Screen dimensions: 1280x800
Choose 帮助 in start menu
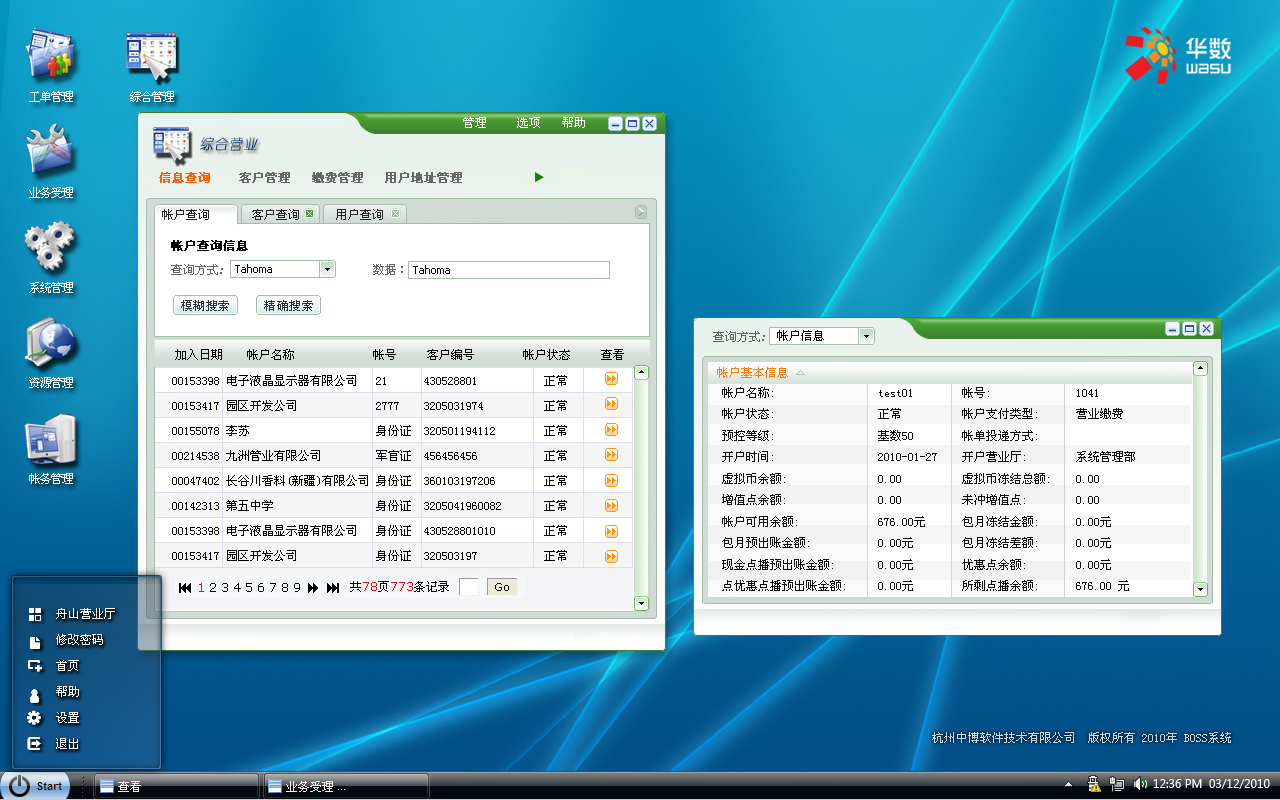(68, 692)
